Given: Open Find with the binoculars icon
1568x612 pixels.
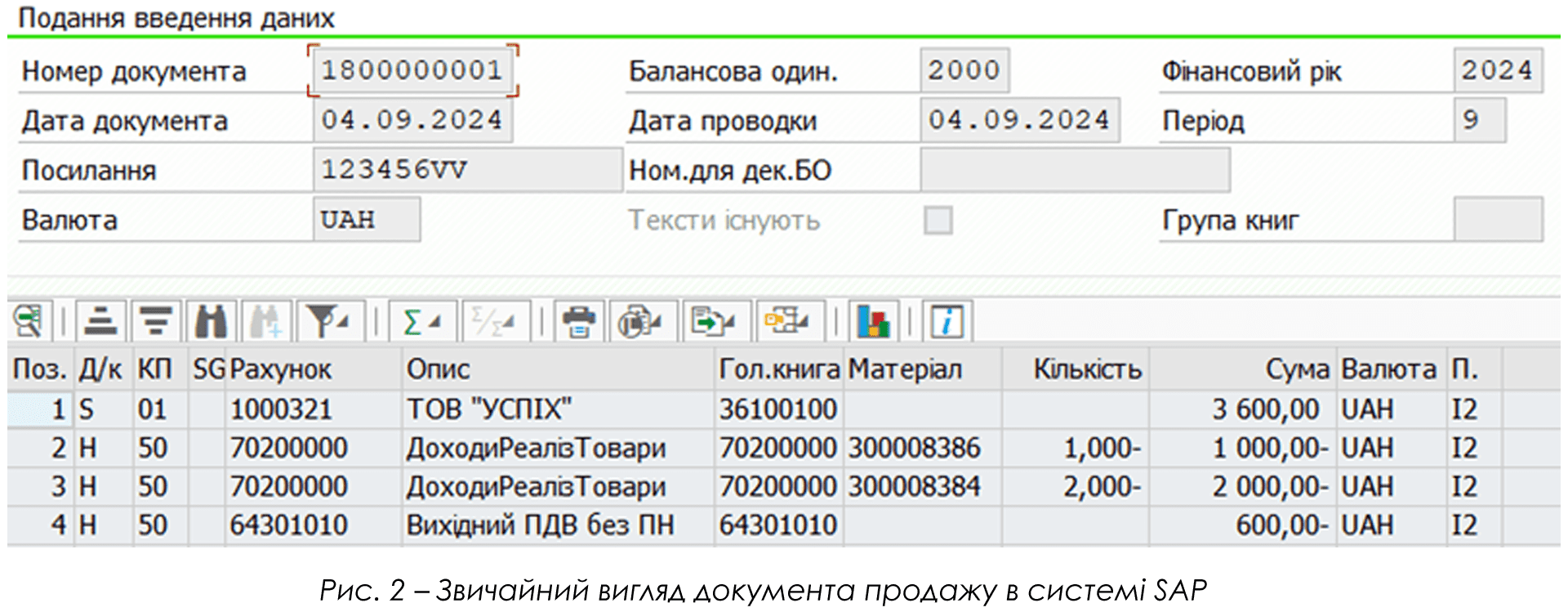Looking at the screenshot, I should [212, 321].
